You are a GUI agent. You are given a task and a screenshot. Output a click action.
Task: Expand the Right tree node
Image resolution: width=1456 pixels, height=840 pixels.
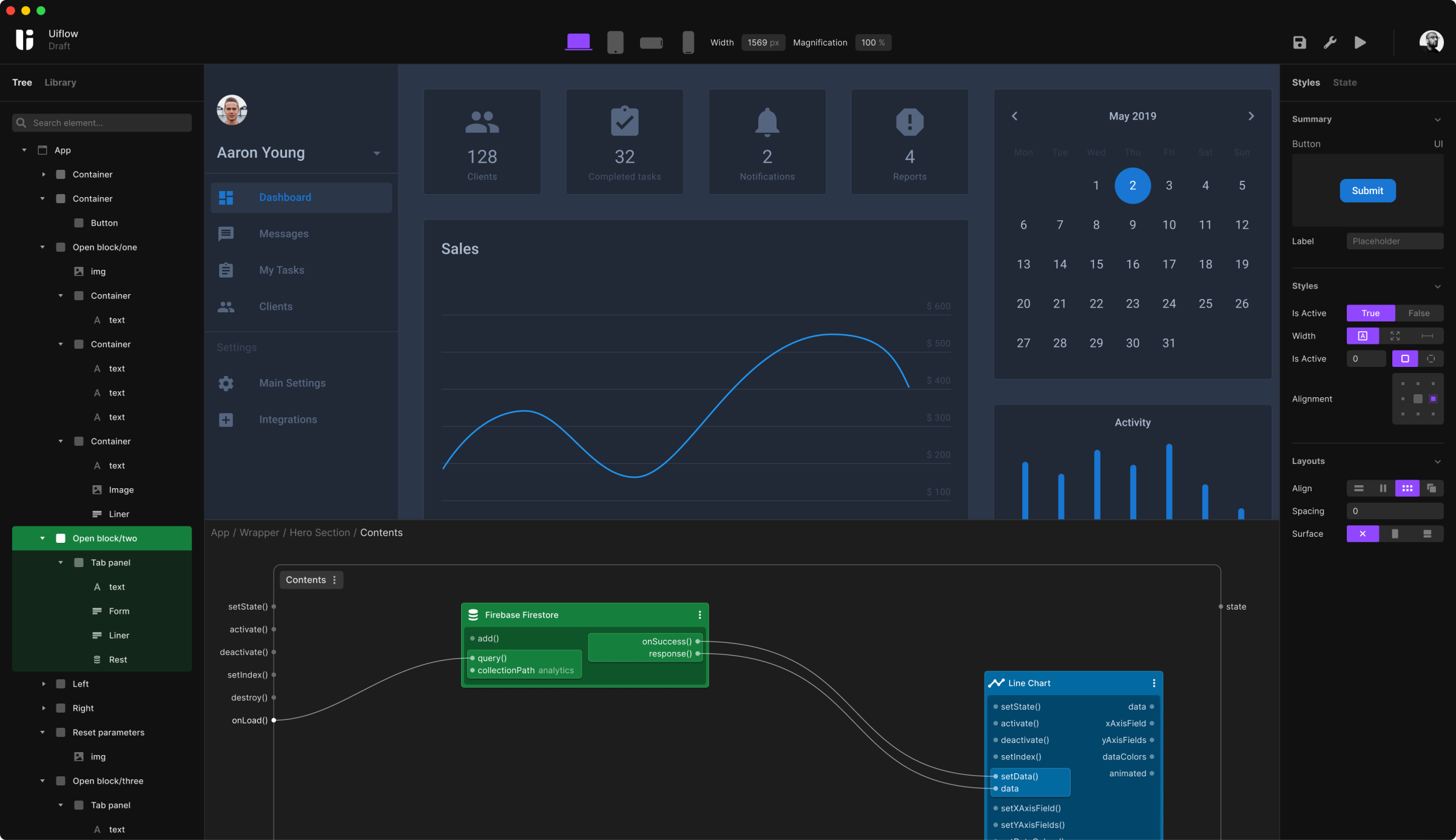43,708
